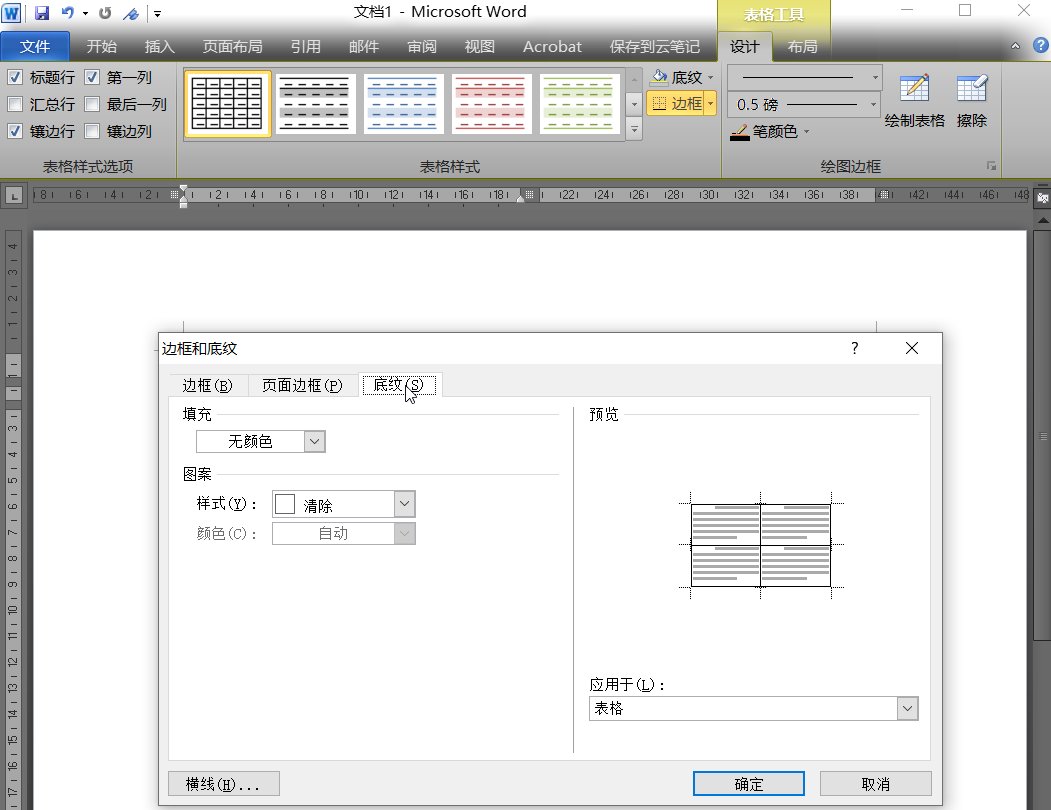The width and height of the screenshot is (1051, 810).
Task: Click the Save icon in quick access toolbar
Action: coord(41,12)
